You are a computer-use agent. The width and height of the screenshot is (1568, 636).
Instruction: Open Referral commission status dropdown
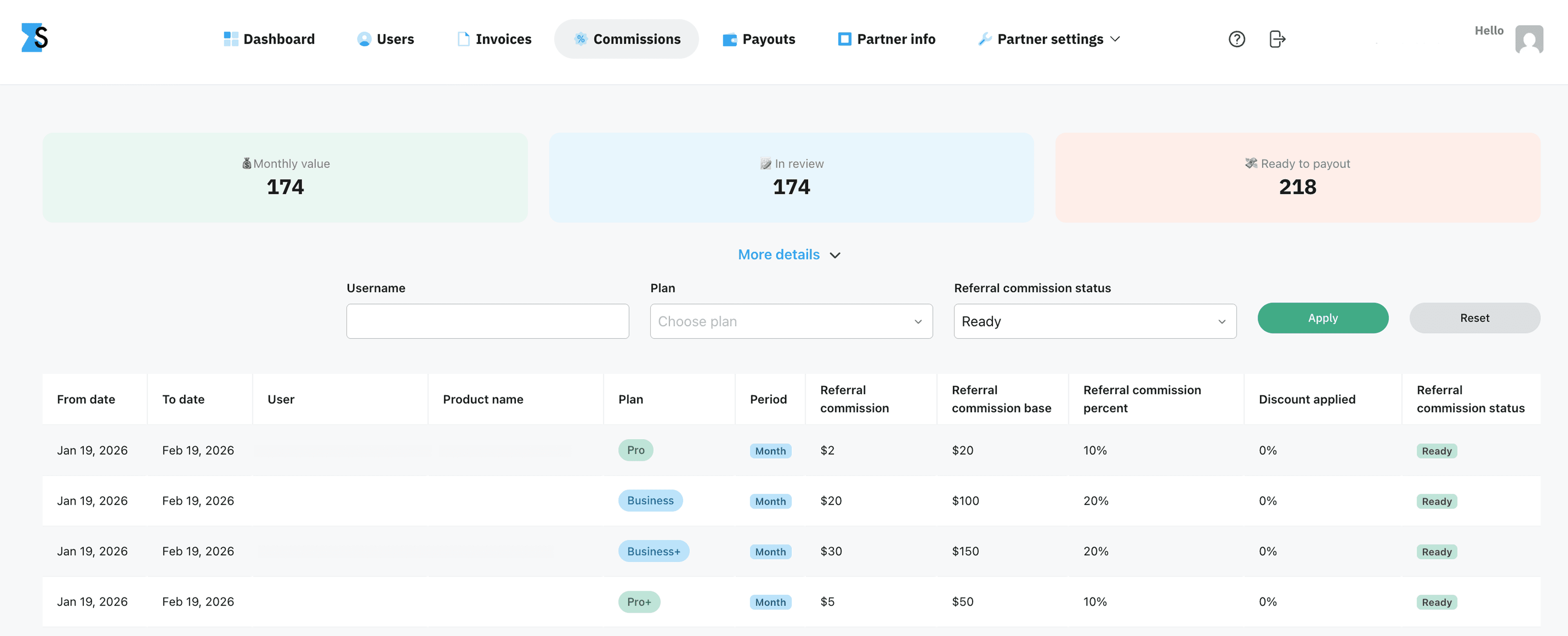[x=1094, y=321]
